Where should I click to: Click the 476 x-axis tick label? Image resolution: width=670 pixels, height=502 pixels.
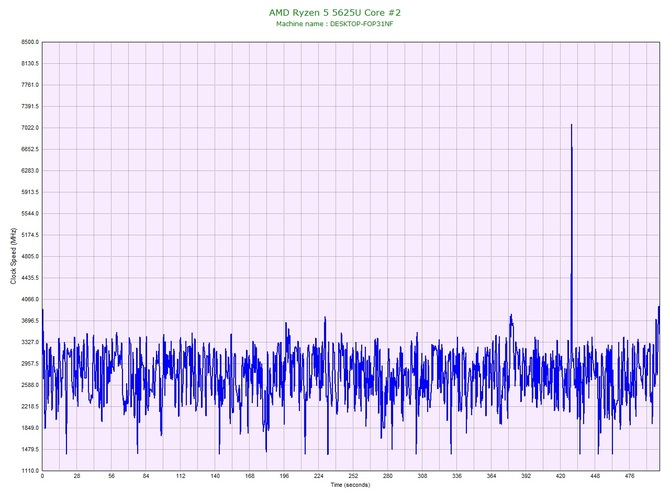(629, 476)
